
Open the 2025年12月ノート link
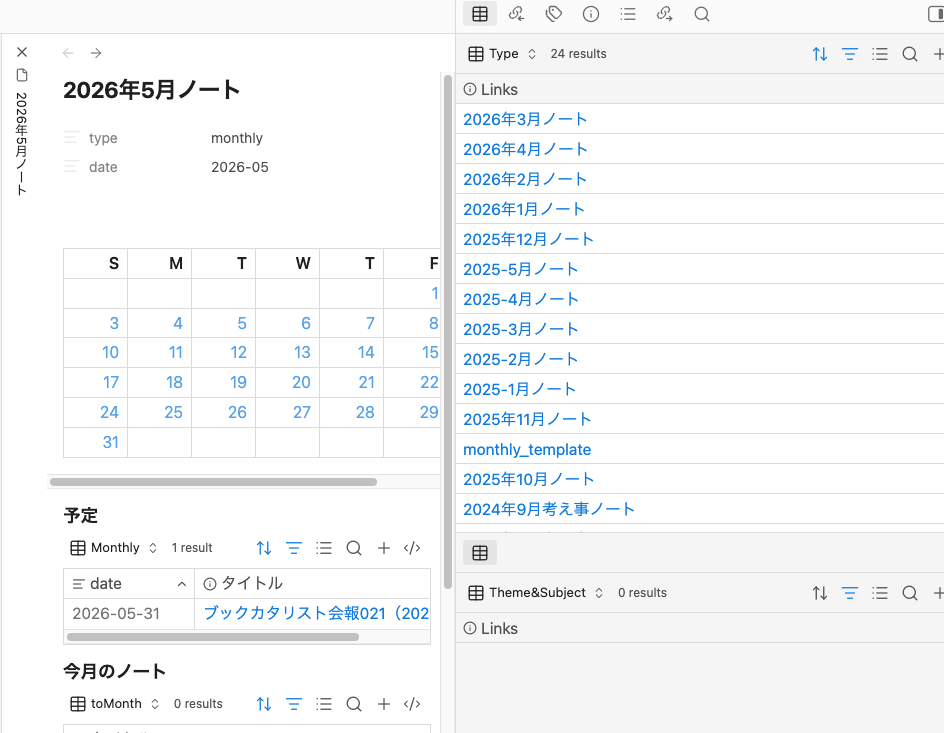coord(528,240)
